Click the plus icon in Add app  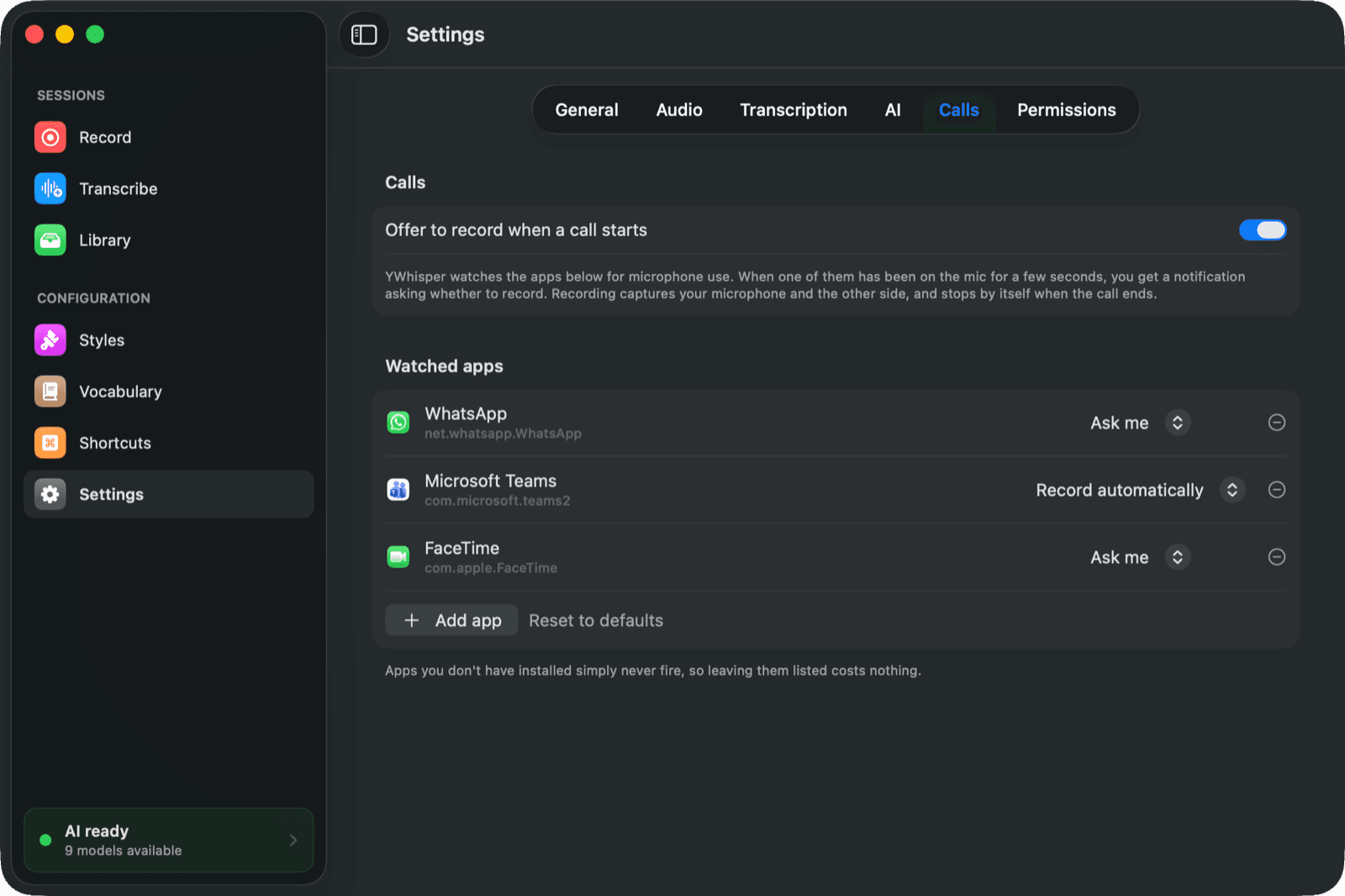point(411,620)
